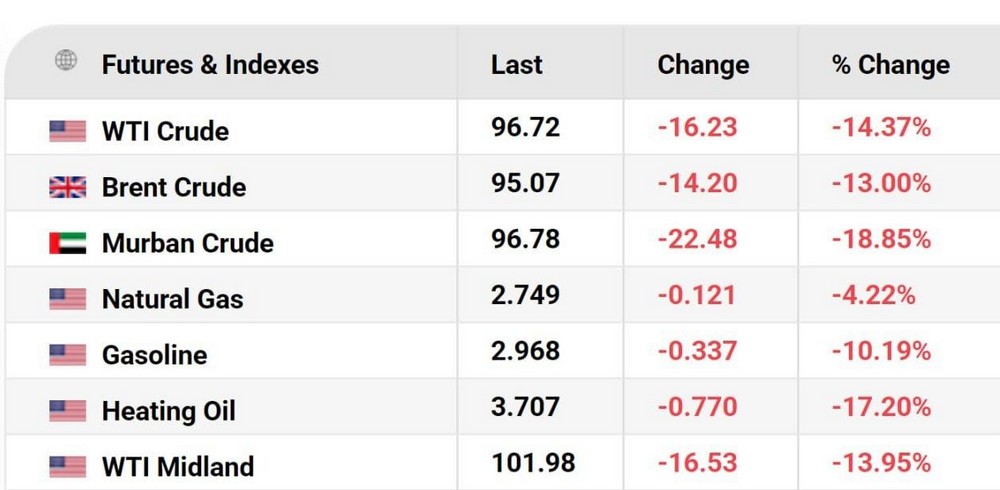Open the Gasoline quote
This screenshot has width=1000, height=490.
(x=154, y=355)
